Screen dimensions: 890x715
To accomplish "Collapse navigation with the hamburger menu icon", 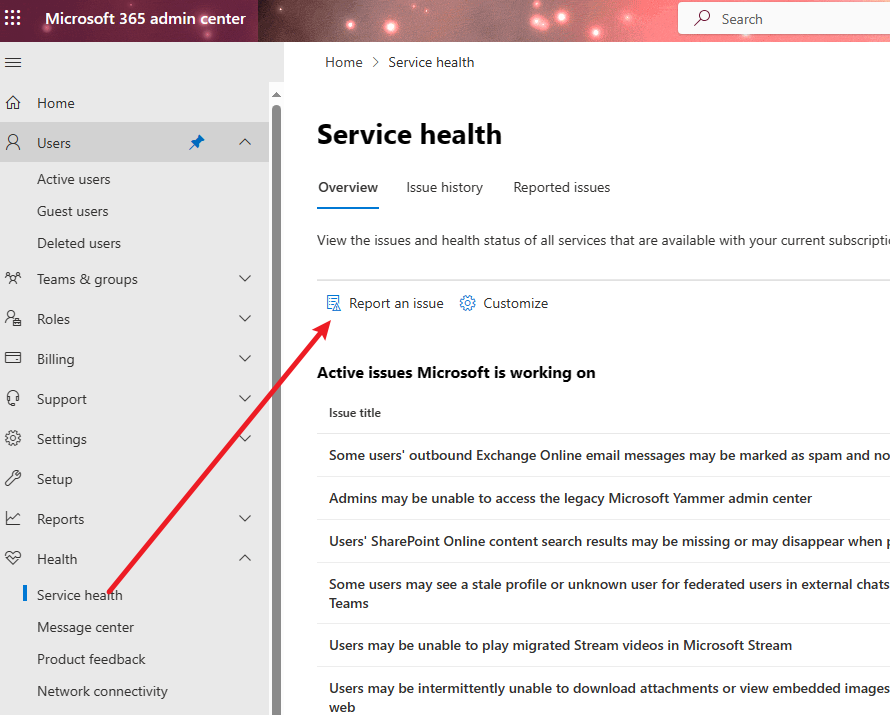I will pyautogui.click(x=13, y=62).
